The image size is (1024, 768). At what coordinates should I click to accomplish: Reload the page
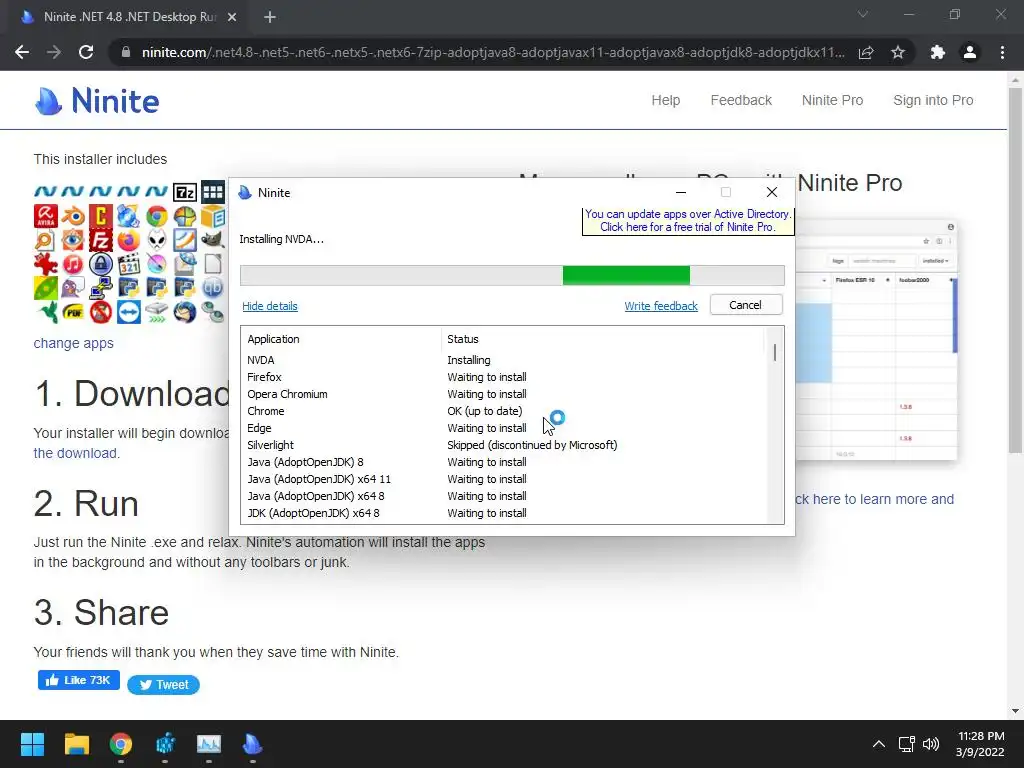coord(86,52)
